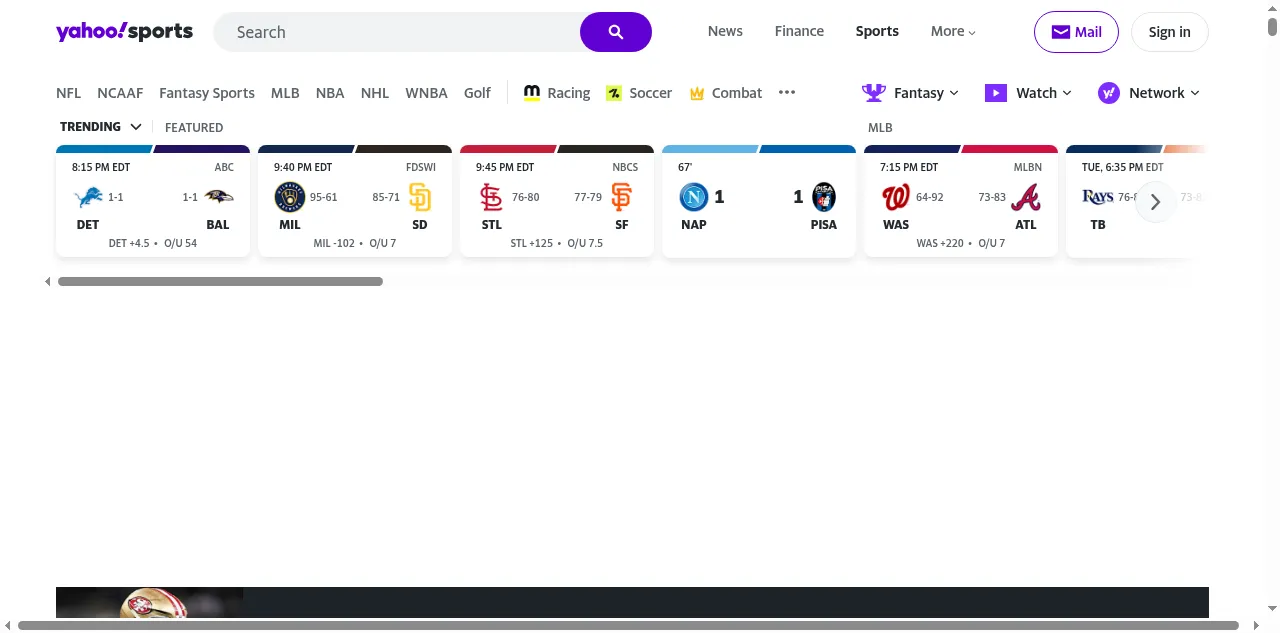Click the Watch play icon
The width and height of the screenshot is (1280, 633).
996,93
